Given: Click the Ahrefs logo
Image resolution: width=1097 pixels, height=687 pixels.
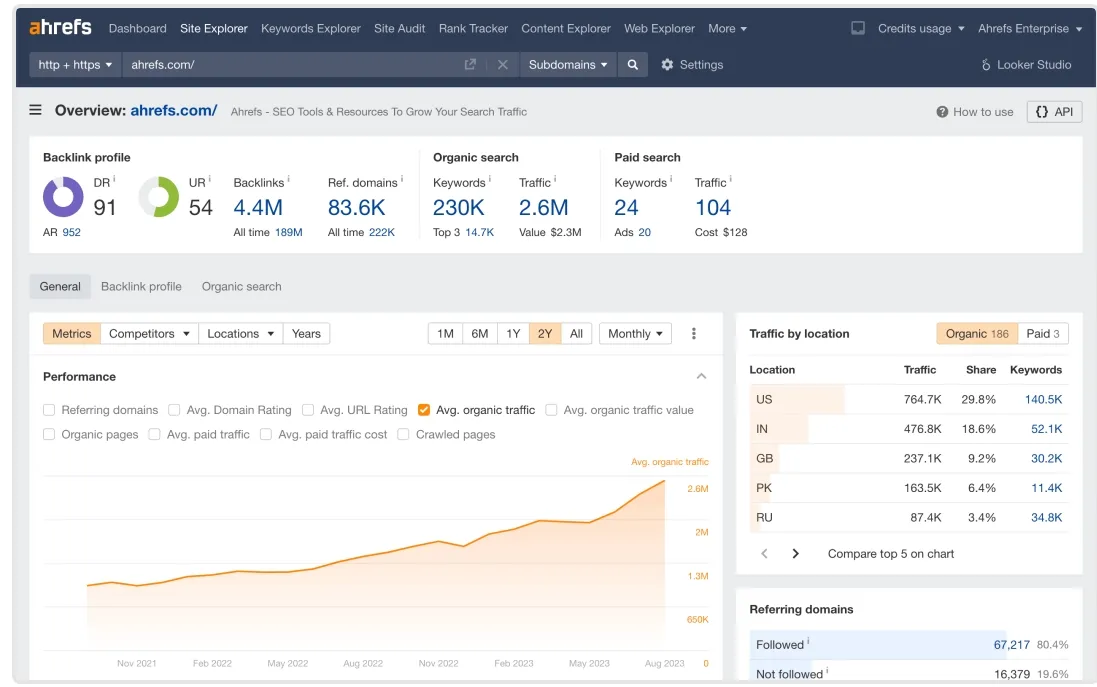Looking at the screenshot, I should click(x=60, y=27).
